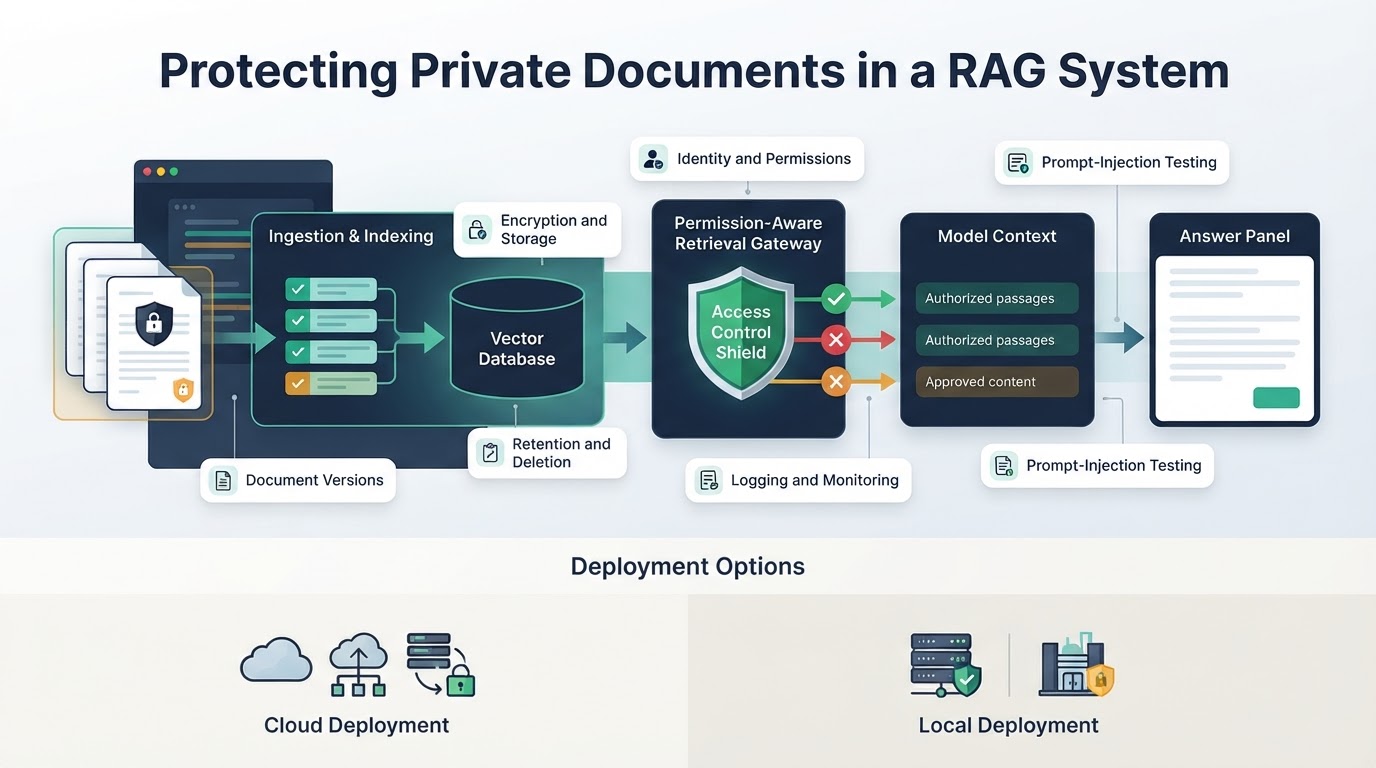Image resolution: width=1376 pixels, height=768 pixels.
Task: Click the red X circle beside the shield
Action: point(836,340)
